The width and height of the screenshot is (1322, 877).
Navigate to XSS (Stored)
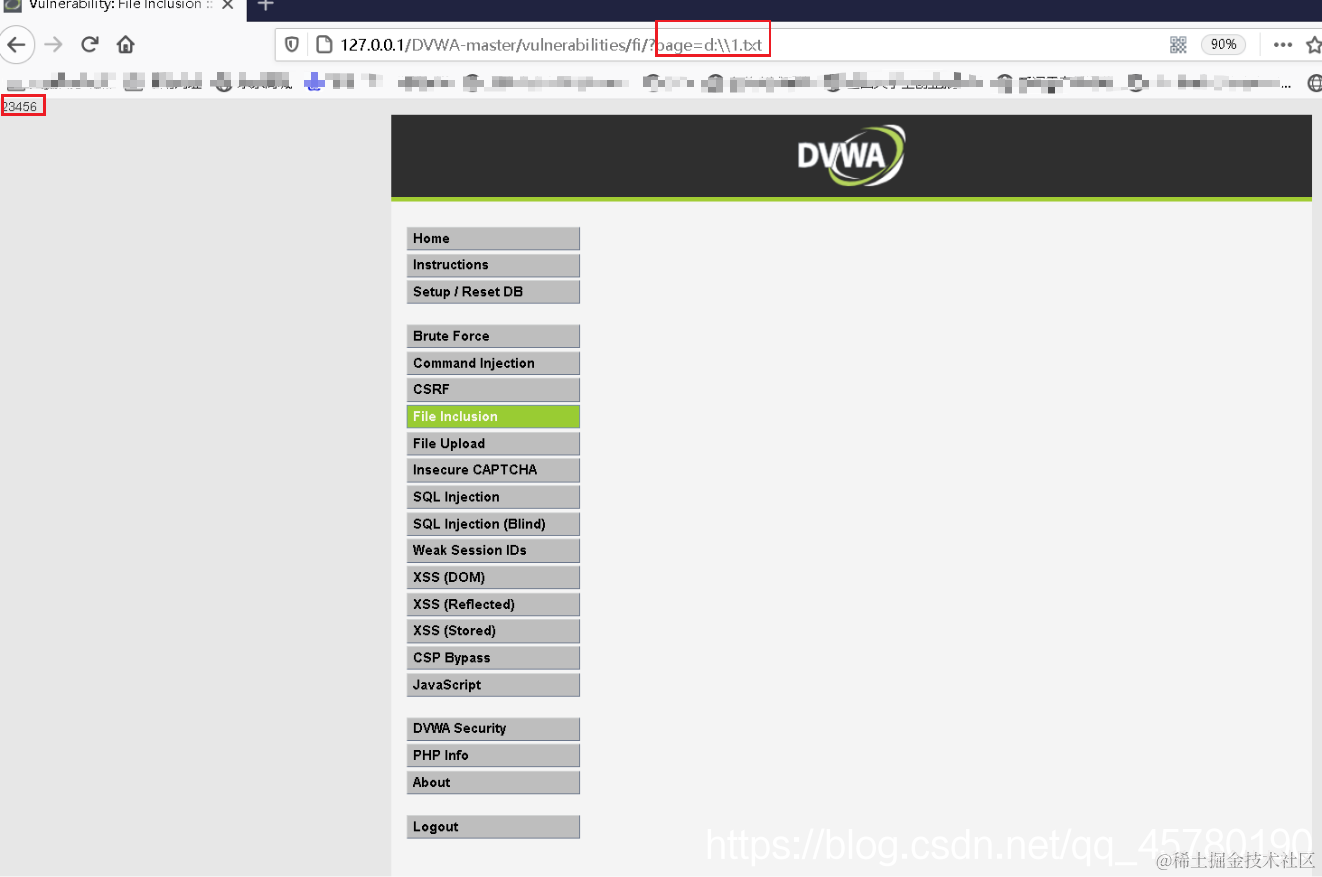tap(493, 631)
